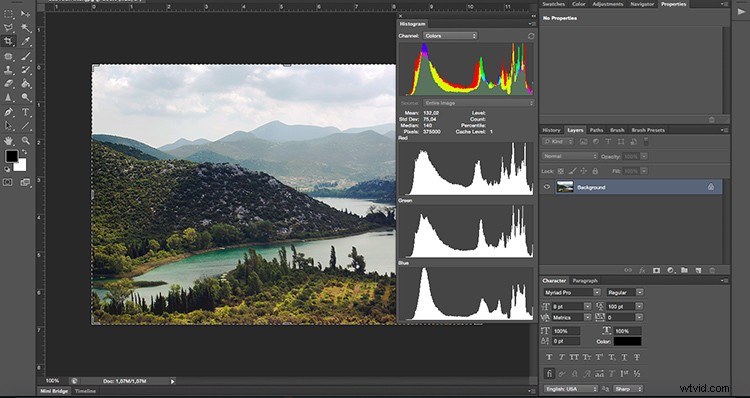Screen dimensions: 750x398
Task: Swap foreground and background colors
Action: click(24, 152)
